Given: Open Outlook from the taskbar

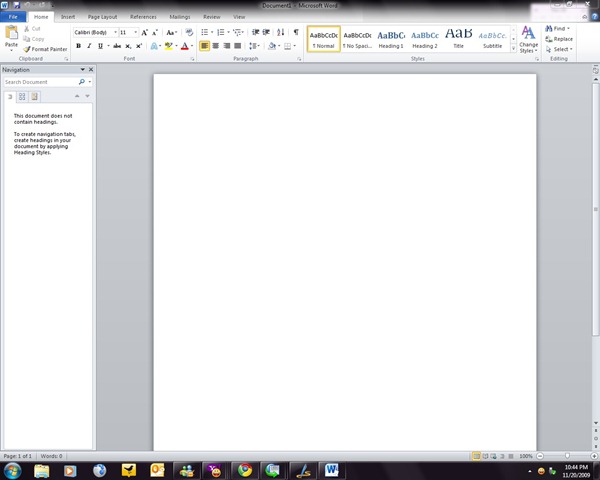Looking at the screenshot, I should coord(157,470).
